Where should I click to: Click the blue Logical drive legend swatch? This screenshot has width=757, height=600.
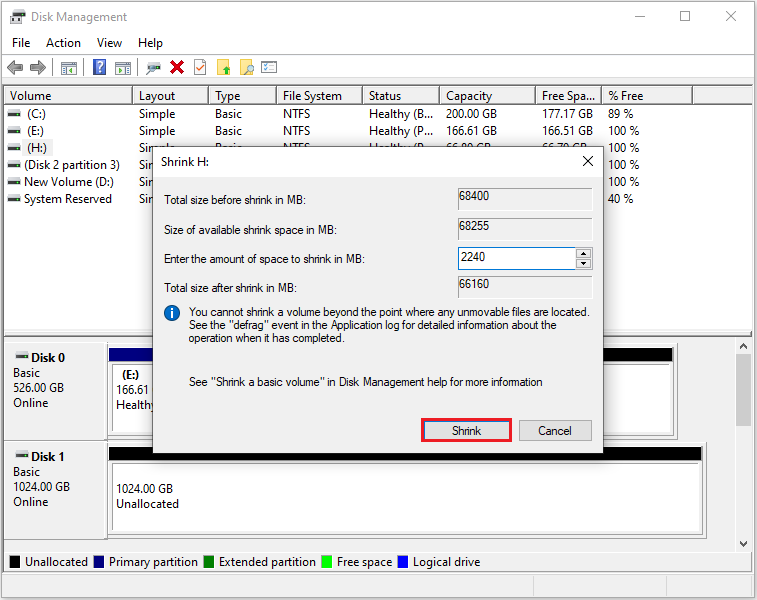(403, 562)
